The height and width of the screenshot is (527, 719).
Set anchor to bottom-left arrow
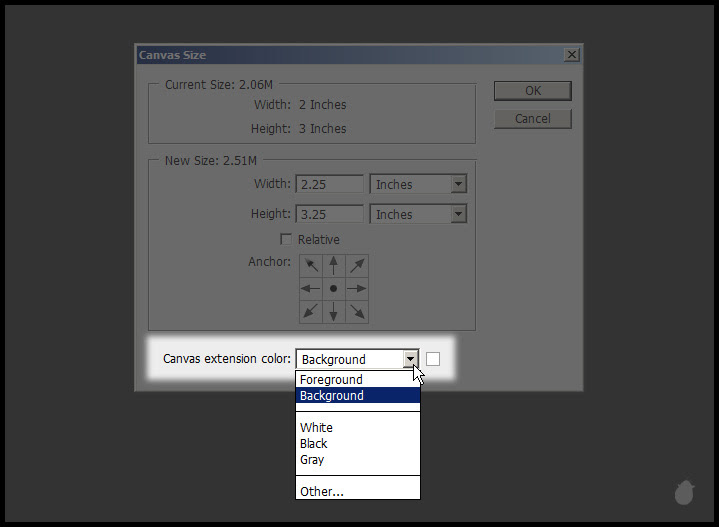[311, 312]
